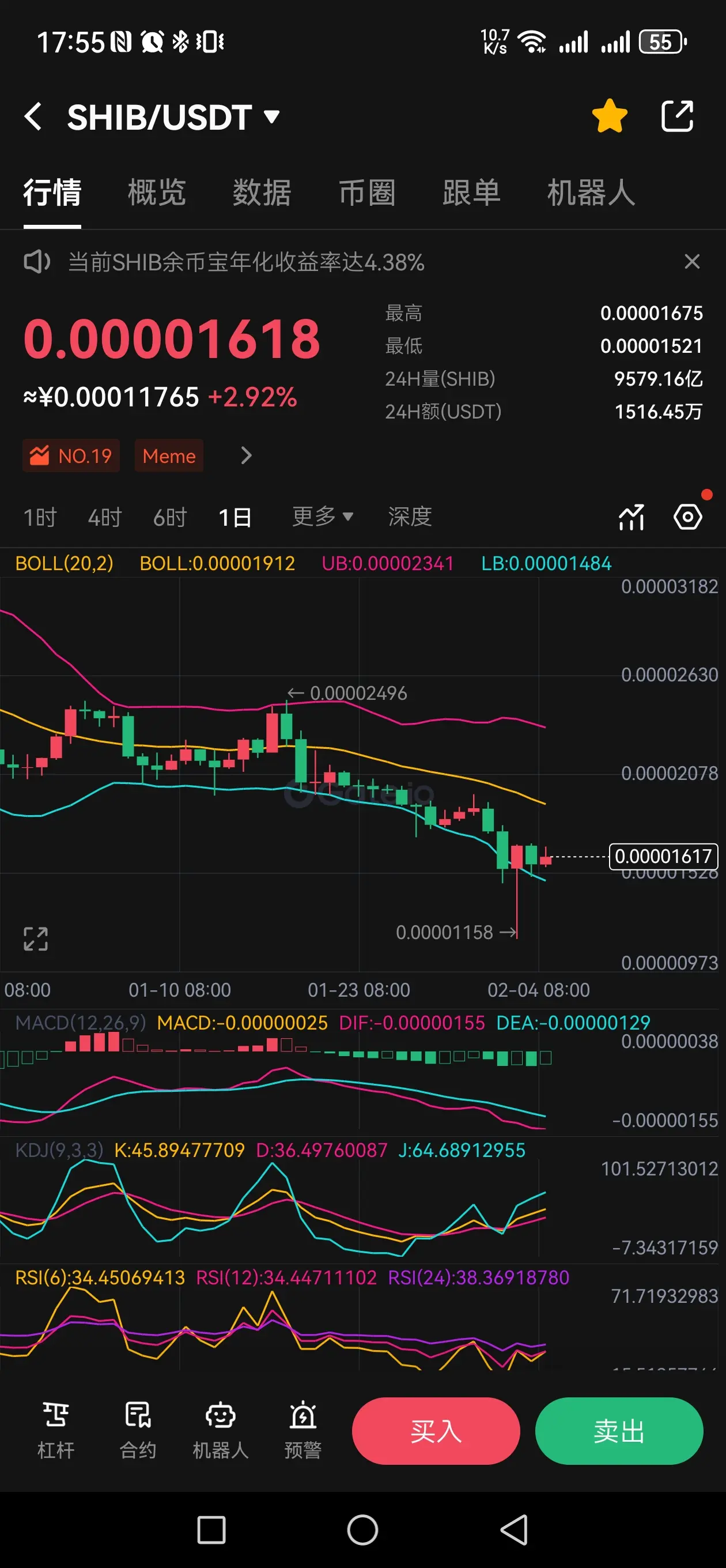Screen dimensions: 726x1568
Task: Tap the share icon
Action: 678,116
